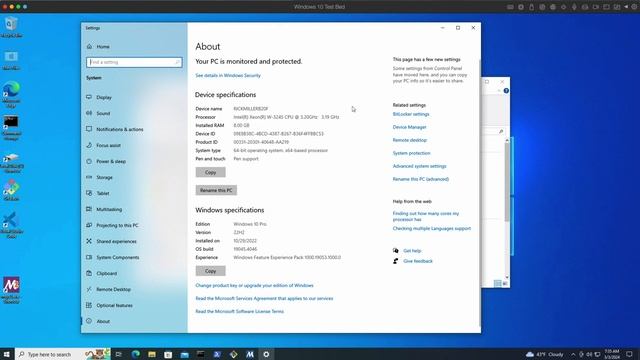Click Change product key or upgrade link
The height and width of the screenshot is (360, 640).
click(x=254, y=285)
